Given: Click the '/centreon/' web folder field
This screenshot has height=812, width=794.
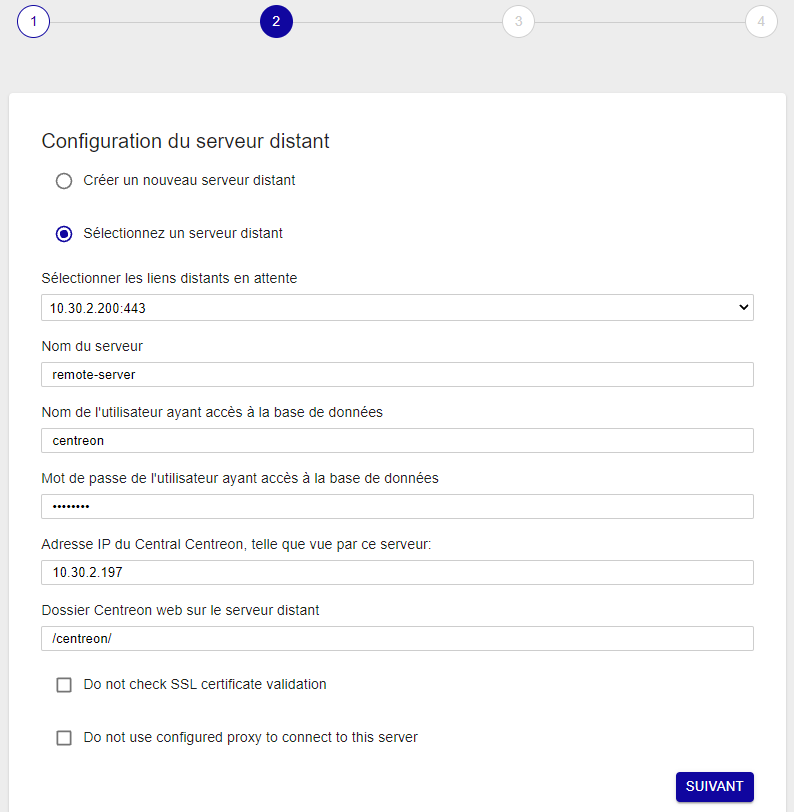Looking at the screenshot, I should [x=397, y=639].
